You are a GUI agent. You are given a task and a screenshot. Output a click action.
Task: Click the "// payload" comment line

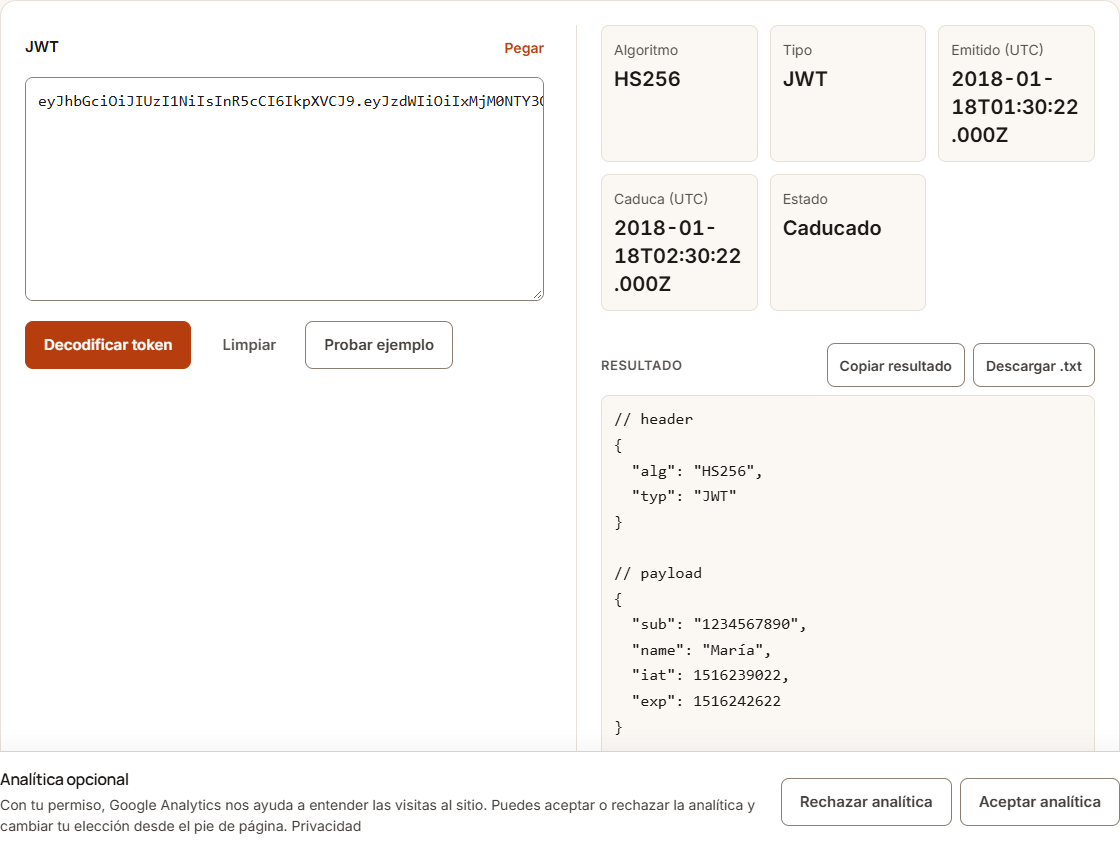[658, 573]
